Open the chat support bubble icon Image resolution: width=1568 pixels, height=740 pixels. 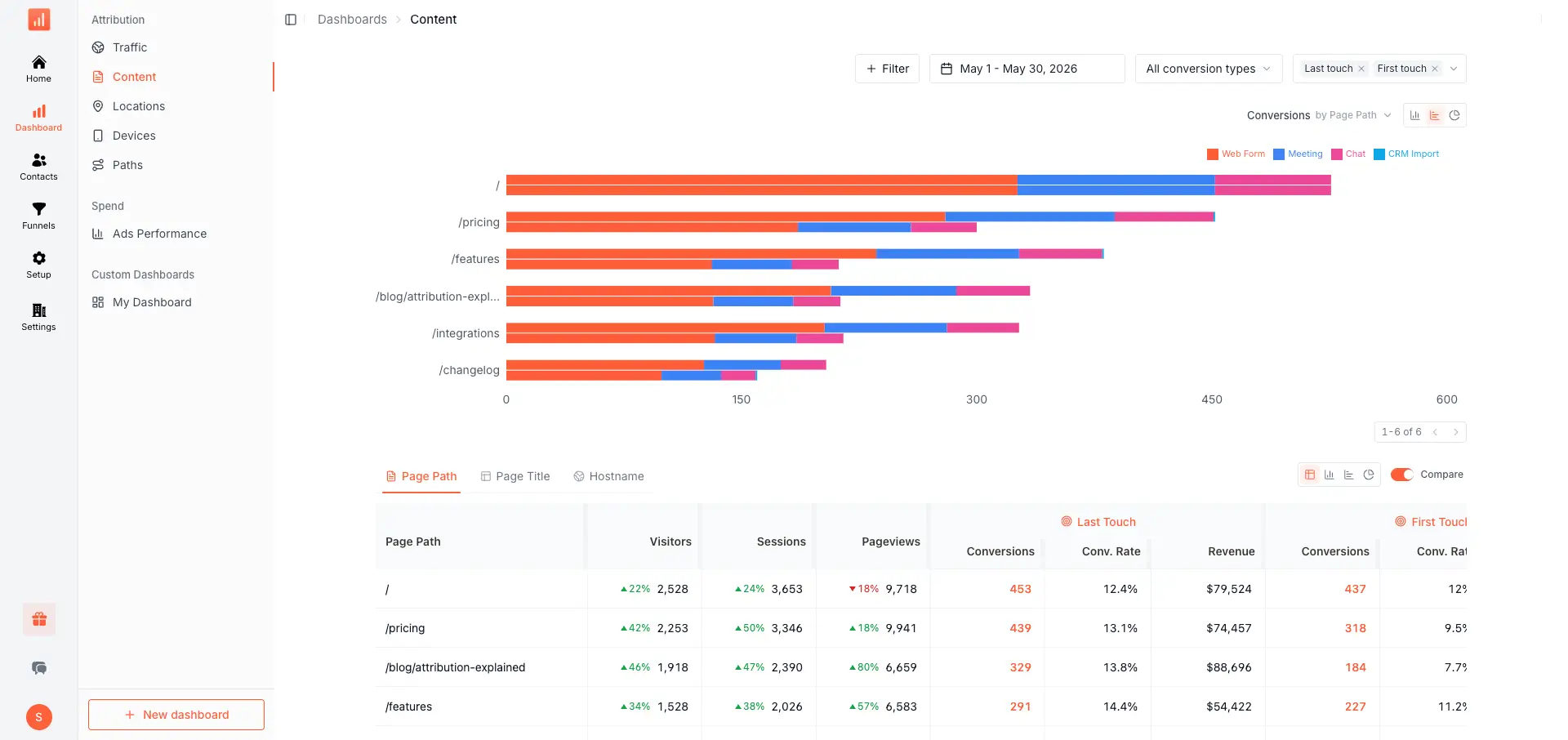click(39, 668)
